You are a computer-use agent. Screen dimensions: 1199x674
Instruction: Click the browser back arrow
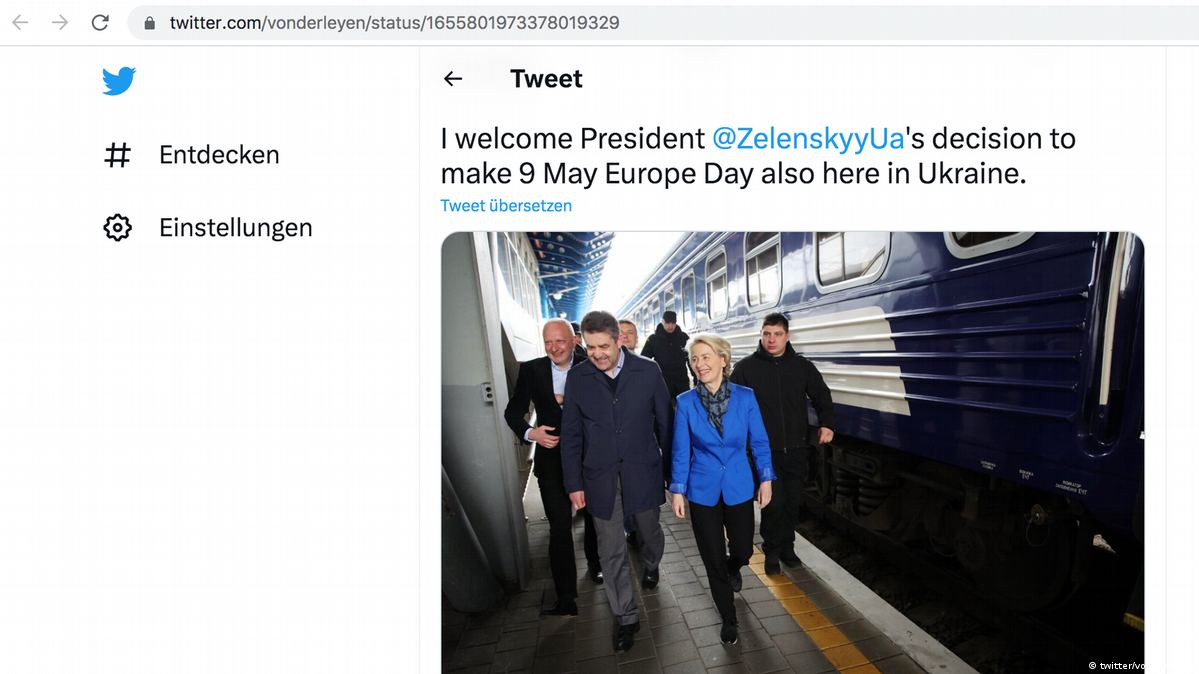pyautogui.click(x=20, y=22)
